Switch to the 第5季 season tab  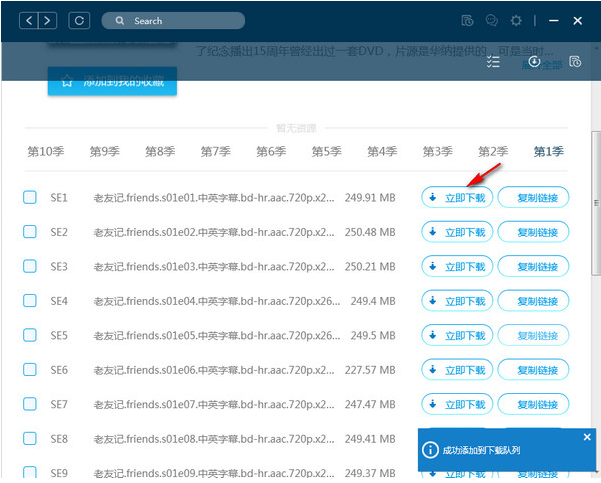coord(326,151)
